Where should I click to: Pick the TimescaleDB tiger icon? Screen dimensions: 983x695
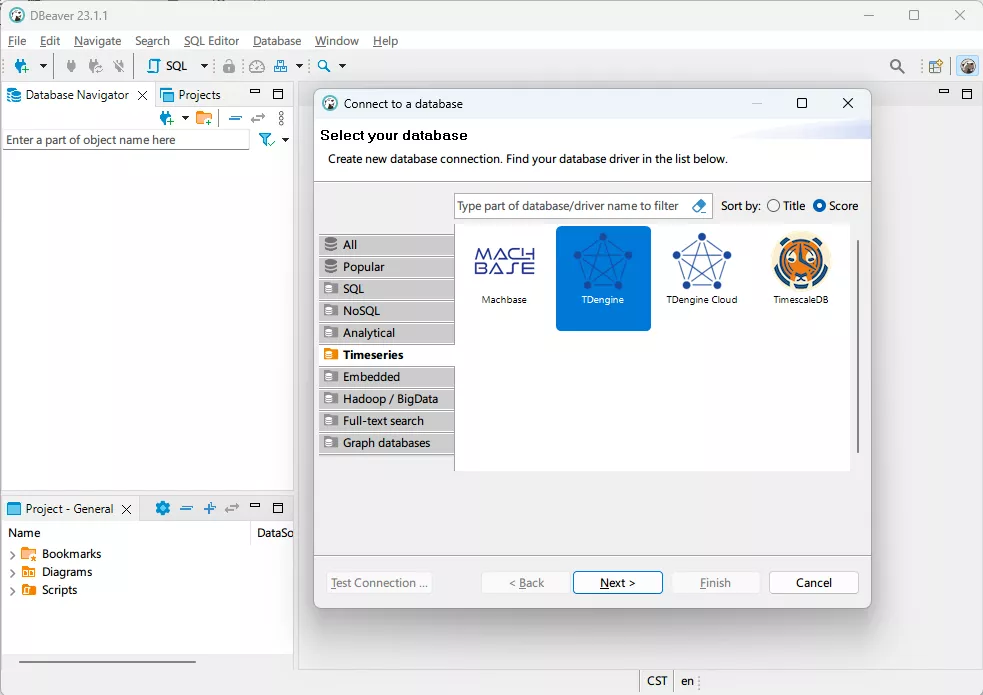(x=800, y=262)
